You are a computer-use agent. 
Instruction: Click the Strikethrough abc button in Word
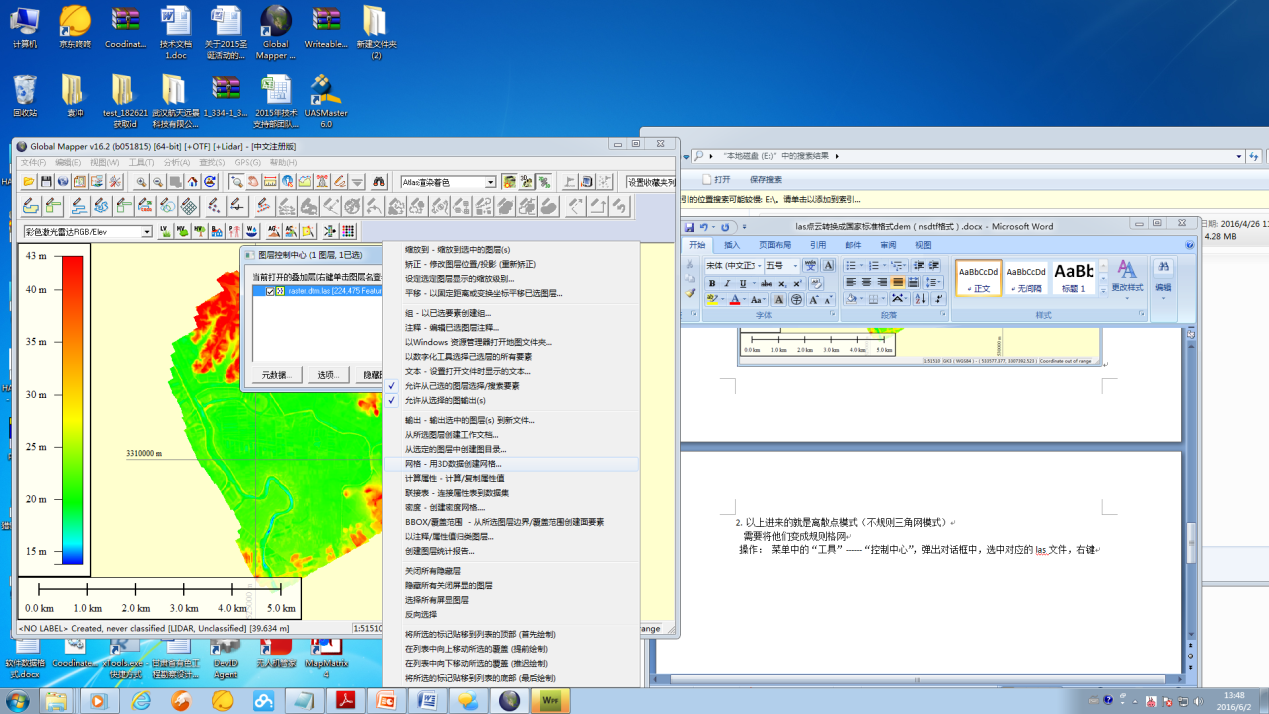click(x=766, y=284)
